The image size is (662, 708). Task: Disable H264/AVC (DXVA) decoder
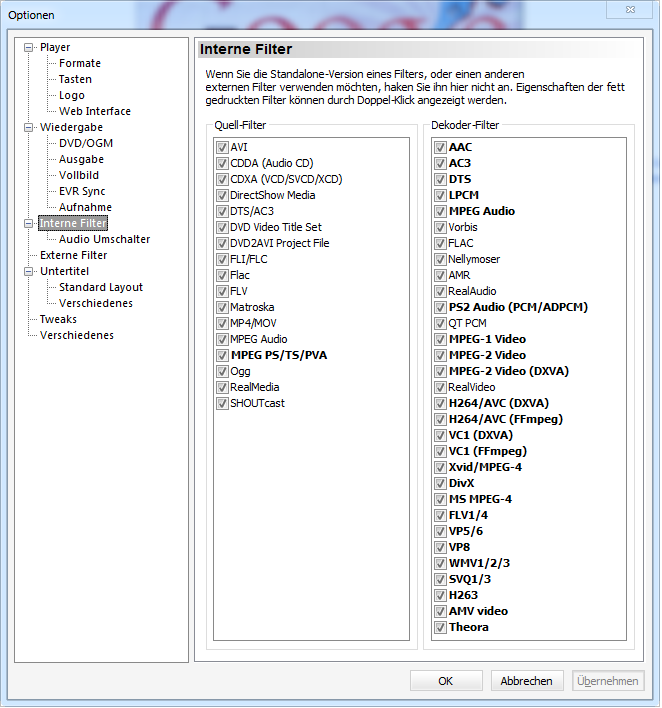point(440,403)
